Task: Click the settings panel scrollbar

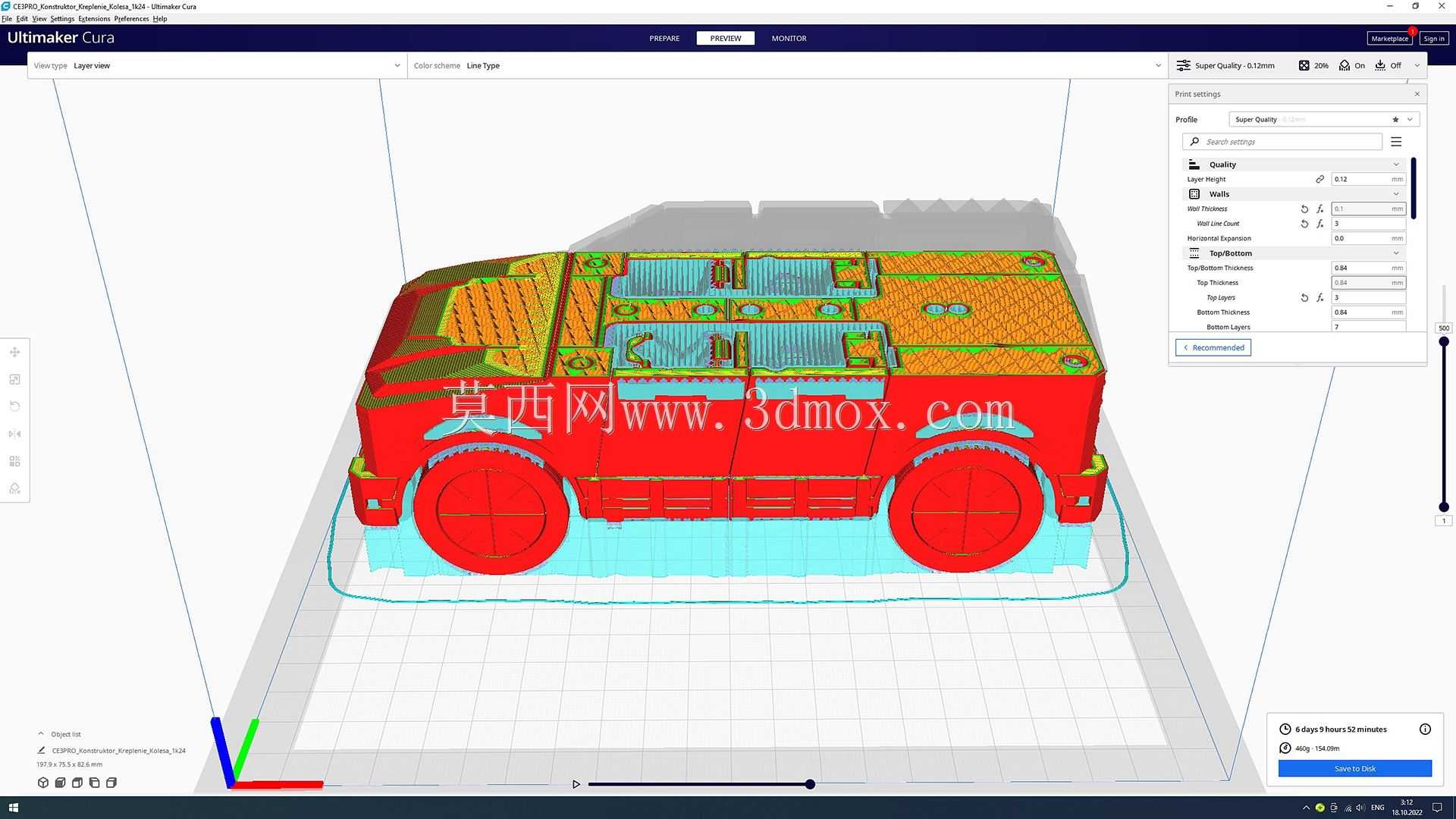Action: click(x=1414, y=188)
